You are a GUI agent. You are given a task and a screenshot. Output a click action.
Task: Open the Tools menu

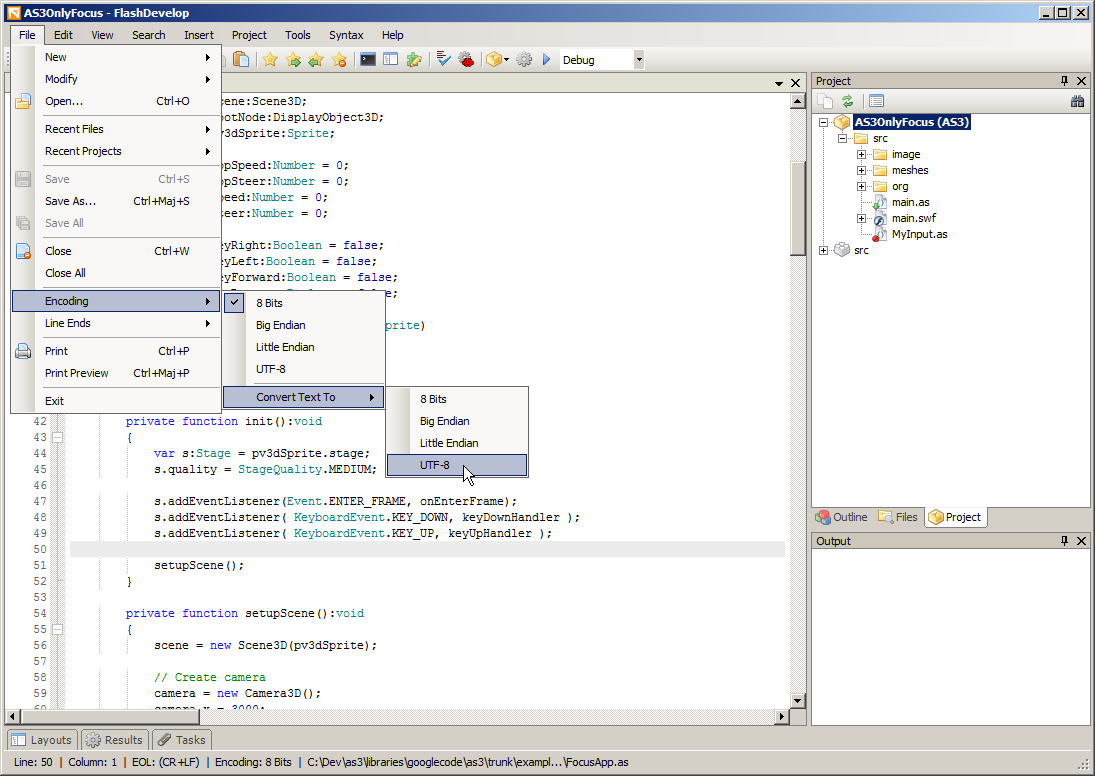click(297, 35)
